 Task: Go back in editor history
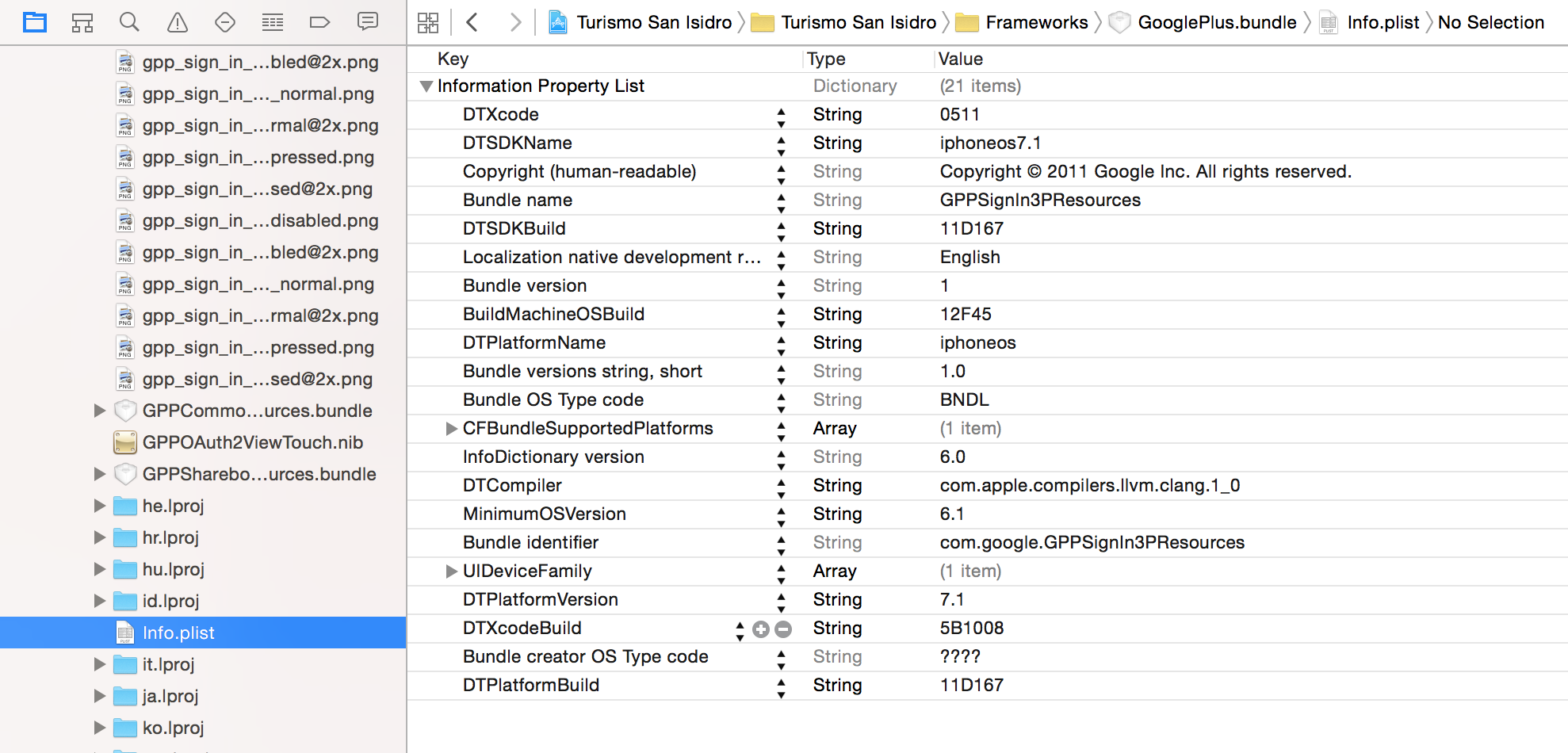(x=472, y=22)
